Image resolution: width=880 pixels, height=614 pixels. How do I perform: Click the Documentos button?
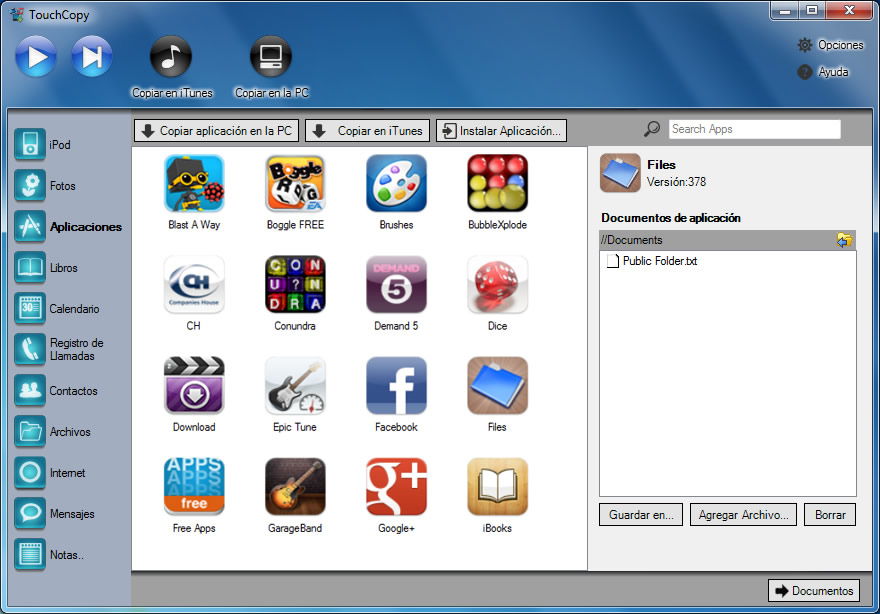point(814,590)
